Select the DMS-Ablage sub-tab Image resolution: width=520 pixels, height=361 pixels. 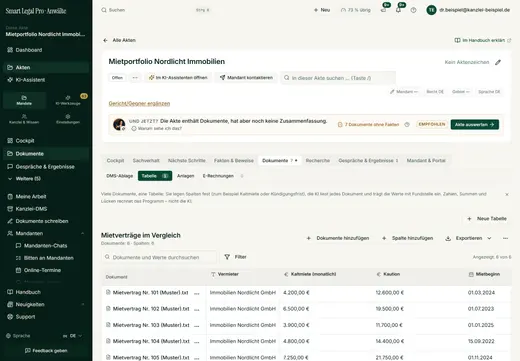pos(119,176)
